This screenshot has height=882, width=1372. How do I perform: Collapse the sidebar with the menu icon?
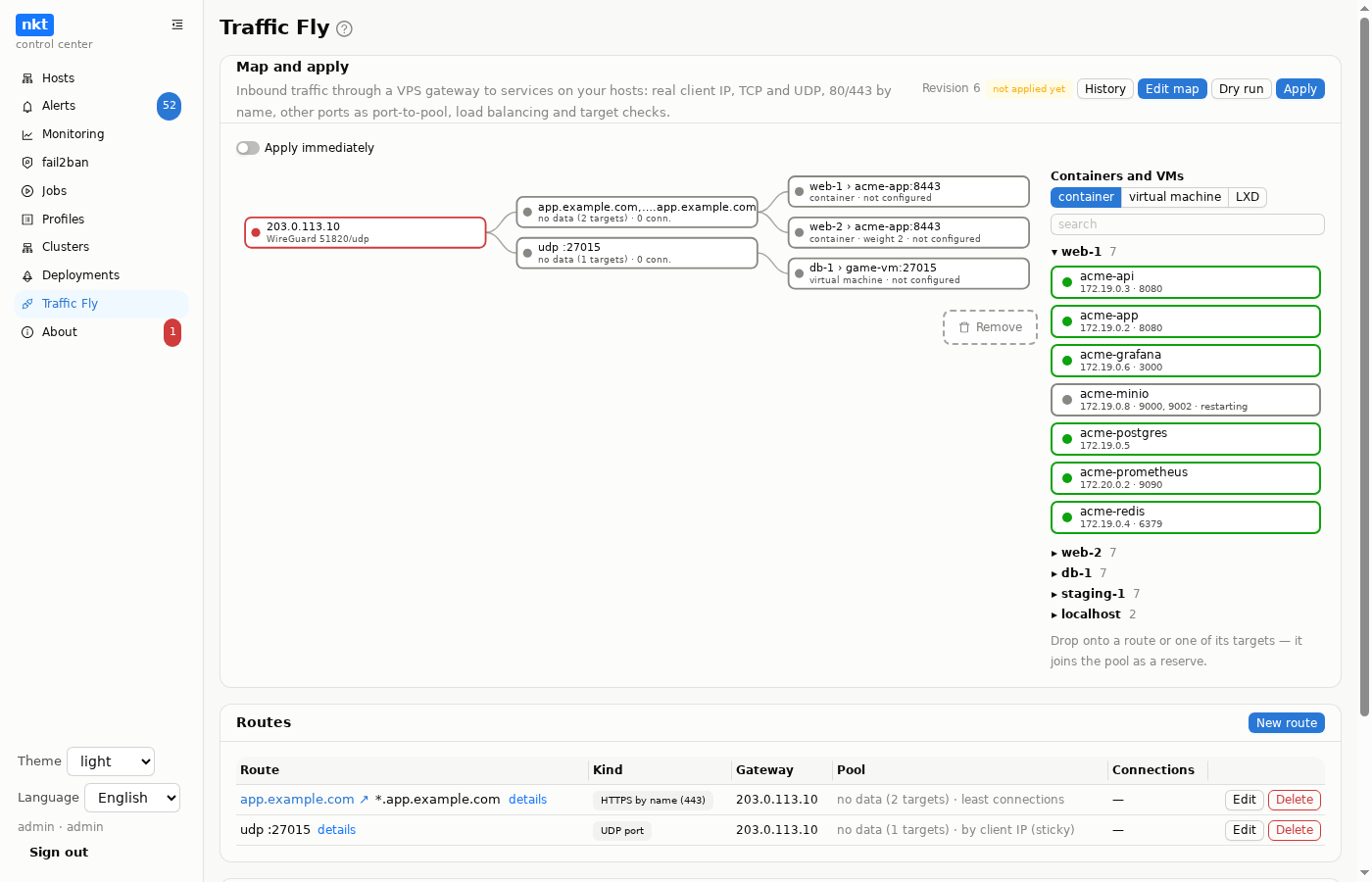point(177,24)
